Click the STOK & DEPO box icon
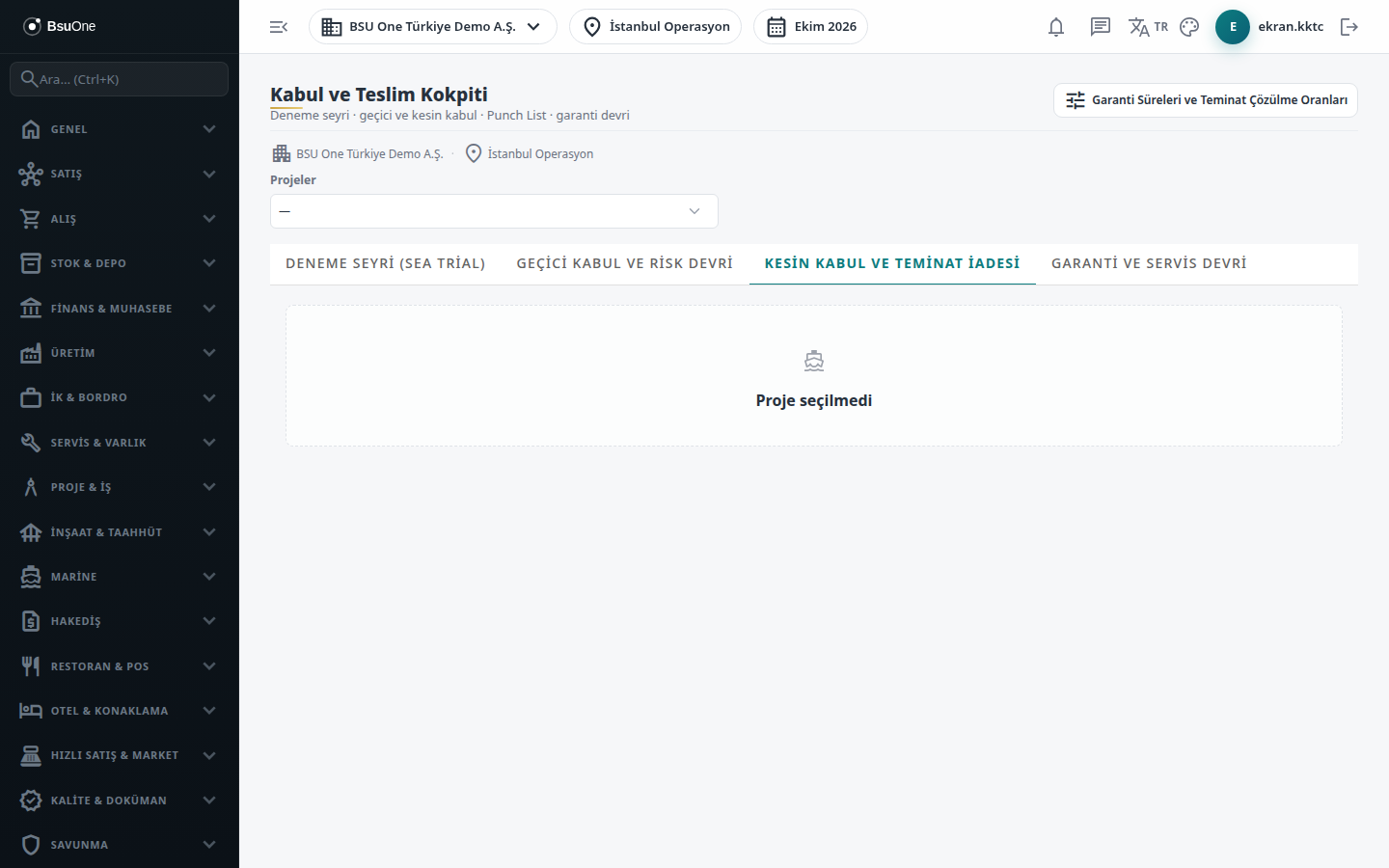Viewport: 1389px width, 868px height. coord(31,263)
